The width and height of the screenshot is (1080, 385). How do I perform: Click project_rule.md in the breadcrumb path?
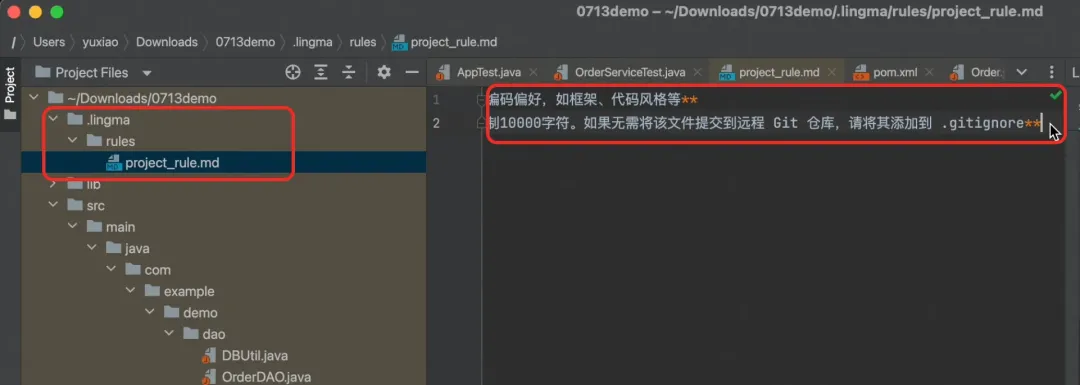tap(454, 42)
